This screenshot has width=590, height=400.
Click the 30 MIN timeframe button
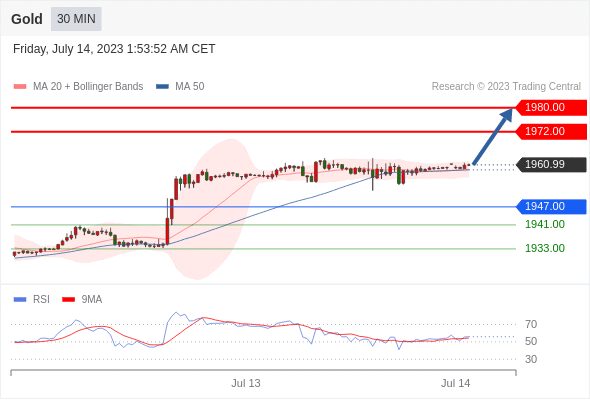coord(76,19)
